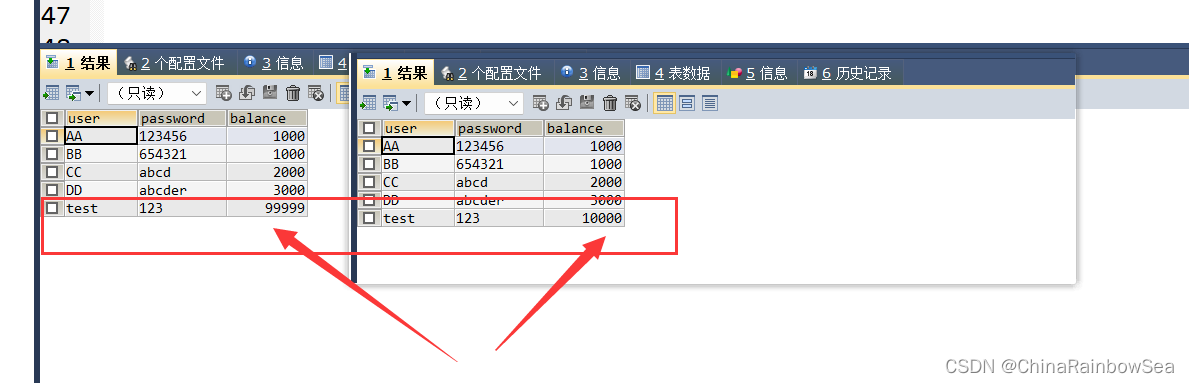Sort by password column header in right window

(x=499, y=128)
